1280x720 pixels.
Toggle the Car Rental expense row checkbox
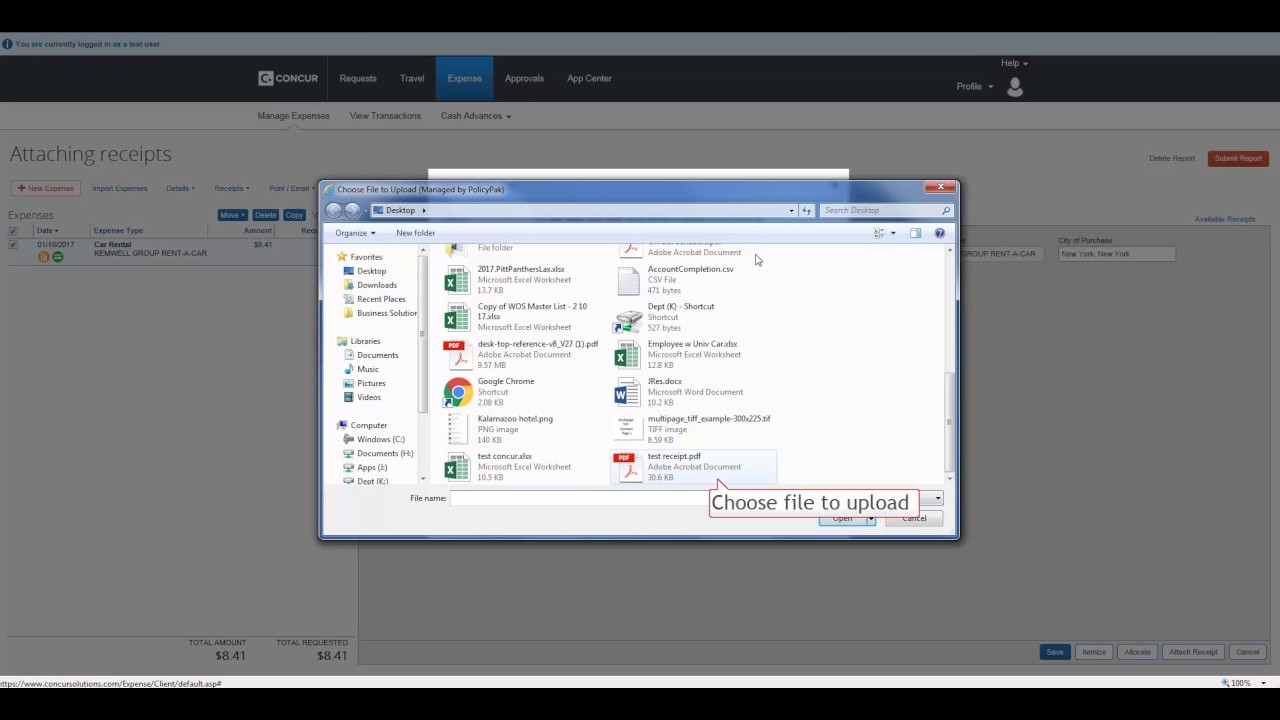click(x=13, y=245)
